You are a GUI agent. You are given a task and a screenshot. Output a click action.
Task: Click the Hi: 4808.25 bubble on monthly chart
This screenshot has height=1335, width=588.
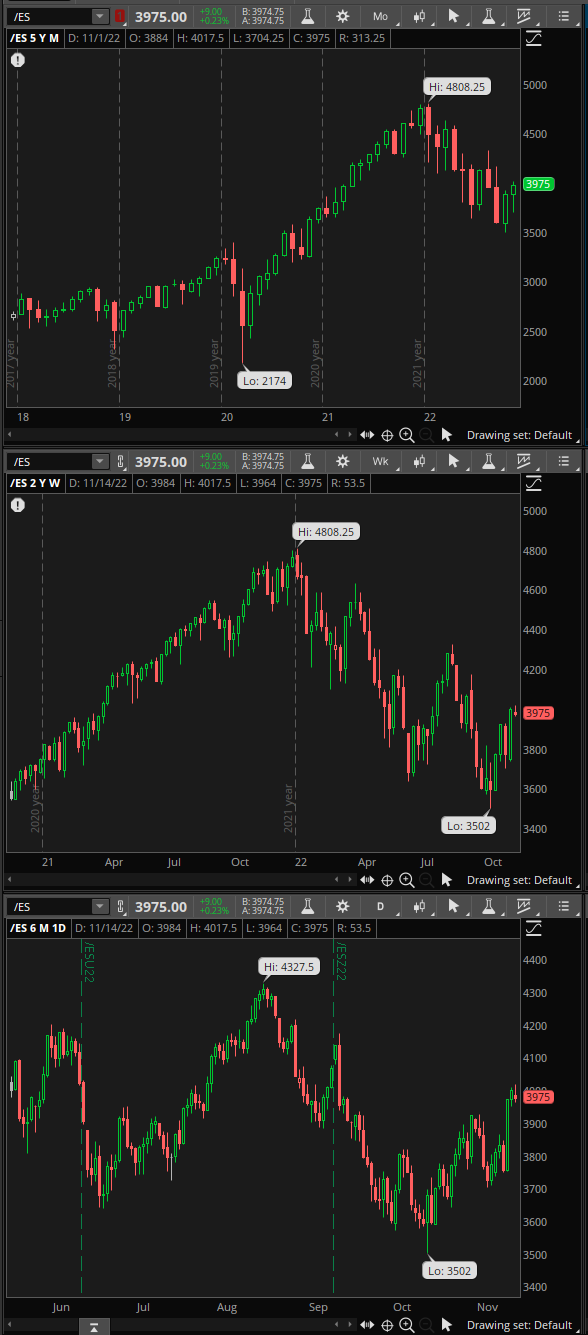[456, 87]
